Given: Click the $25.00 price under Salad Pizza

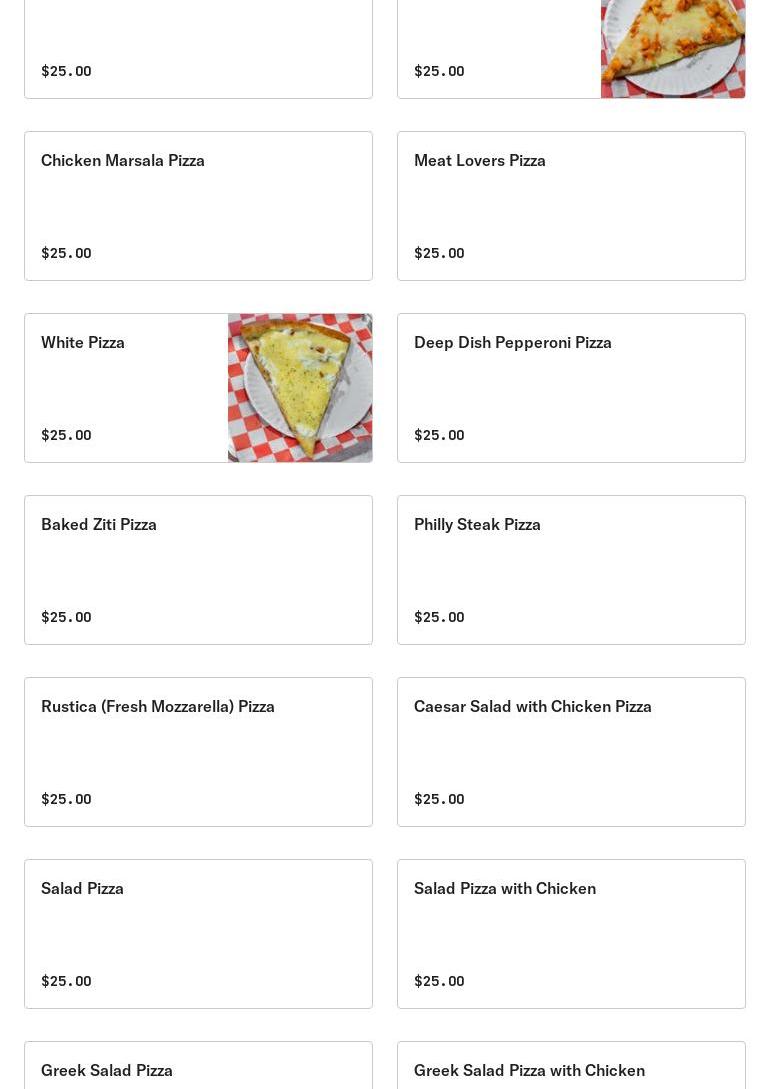Looking at the screenshot, I should click(66, 981).
